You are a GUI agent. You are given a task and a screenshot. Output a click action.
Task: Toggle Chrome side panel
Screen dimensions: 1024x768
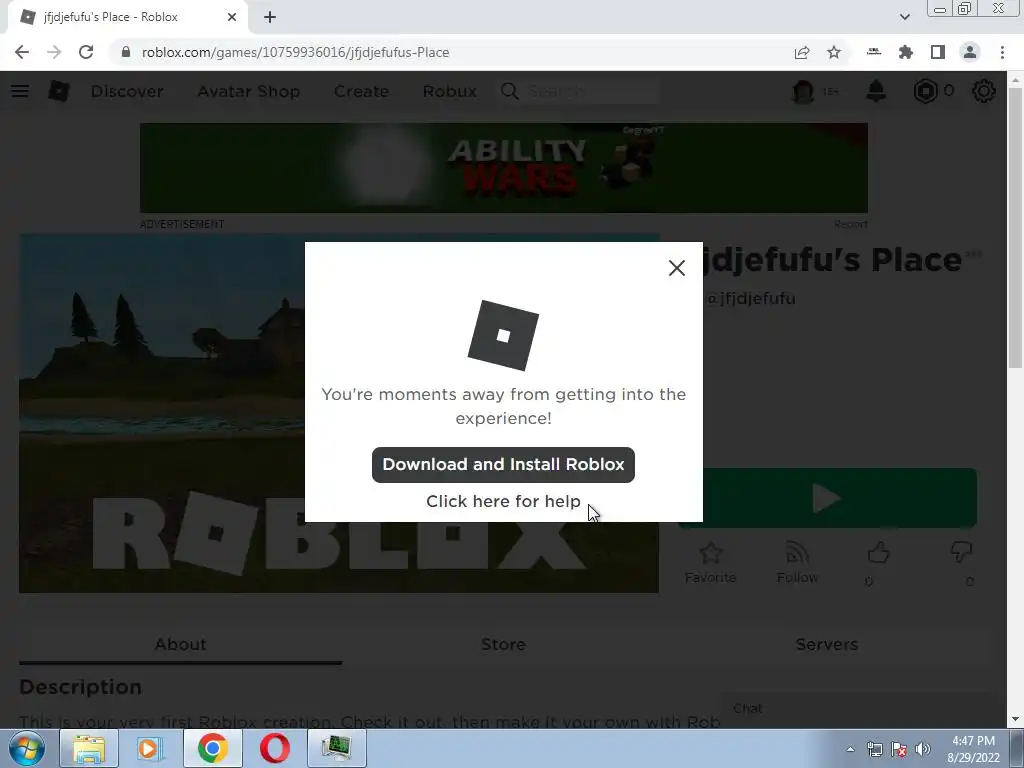[x=938, y=52]
